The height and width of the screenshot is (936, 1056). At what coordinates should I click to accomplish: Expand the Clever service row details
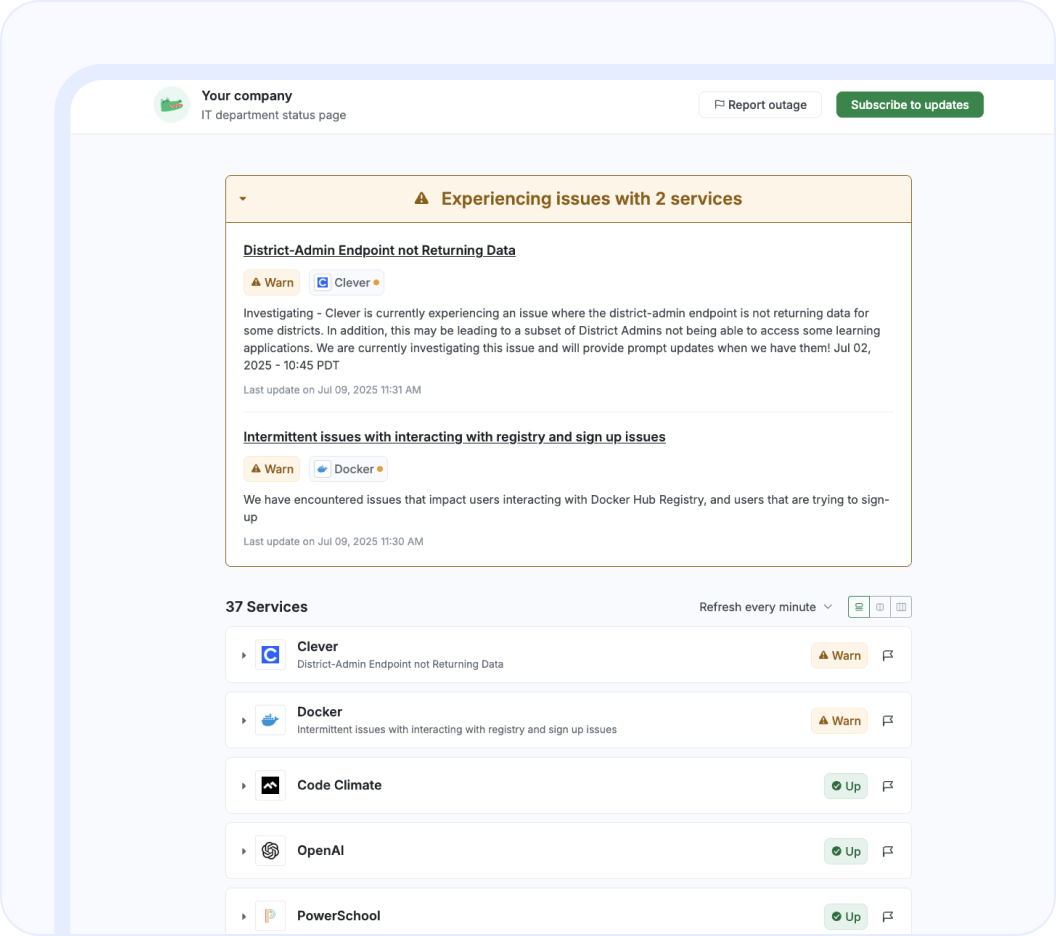click(244, 655)
